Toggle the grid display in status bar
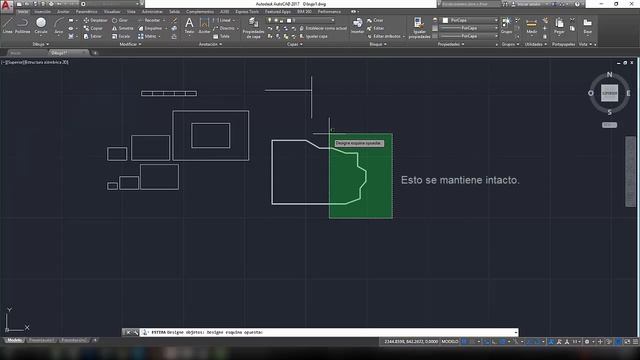 coord(464,342)
